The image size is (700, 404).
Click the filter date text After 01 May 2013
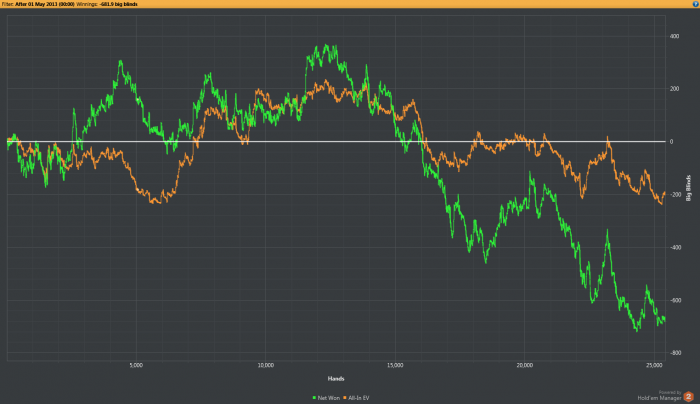click(x=45, y=4)
